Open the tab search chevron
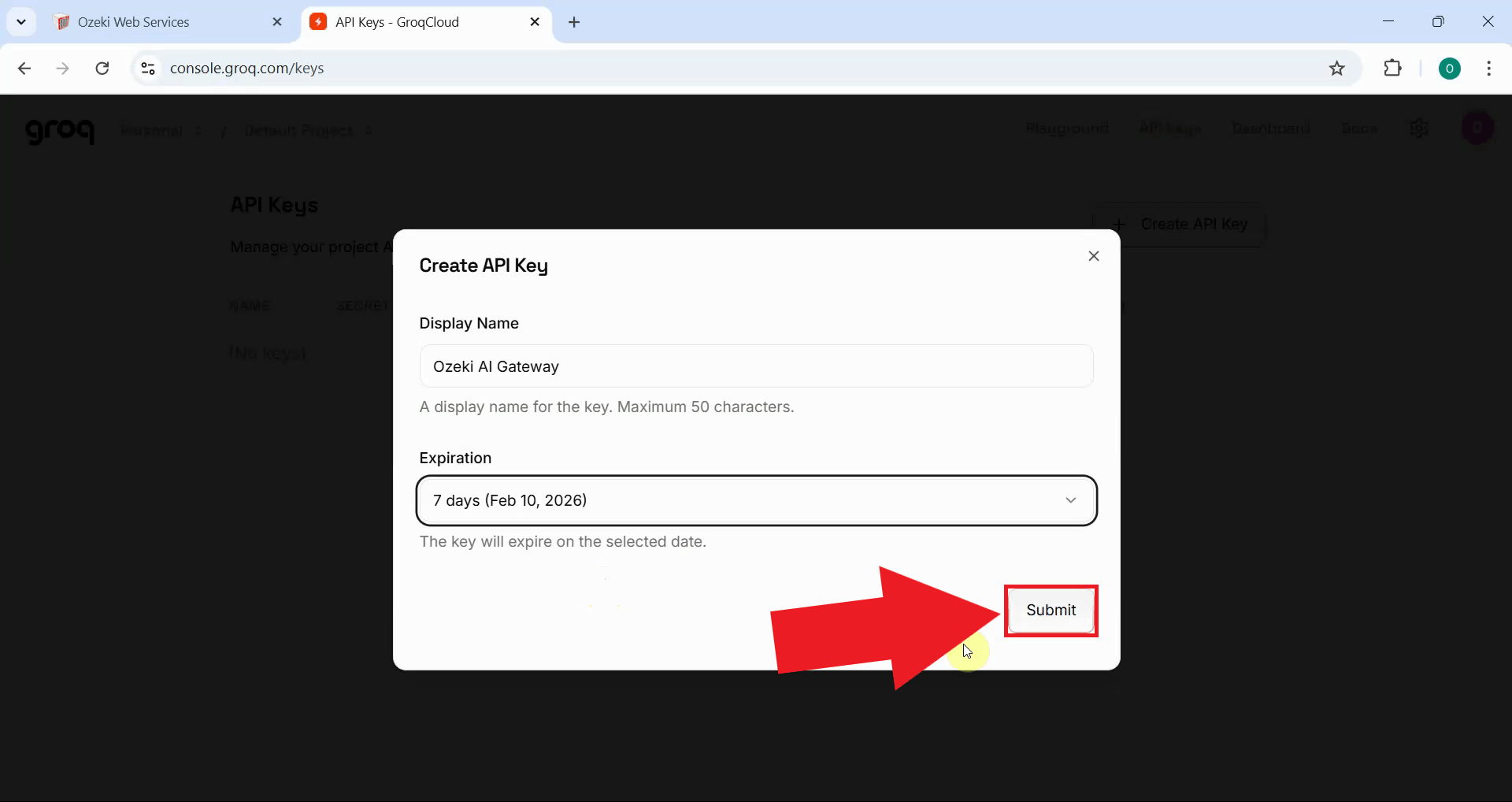 point(21,21)
